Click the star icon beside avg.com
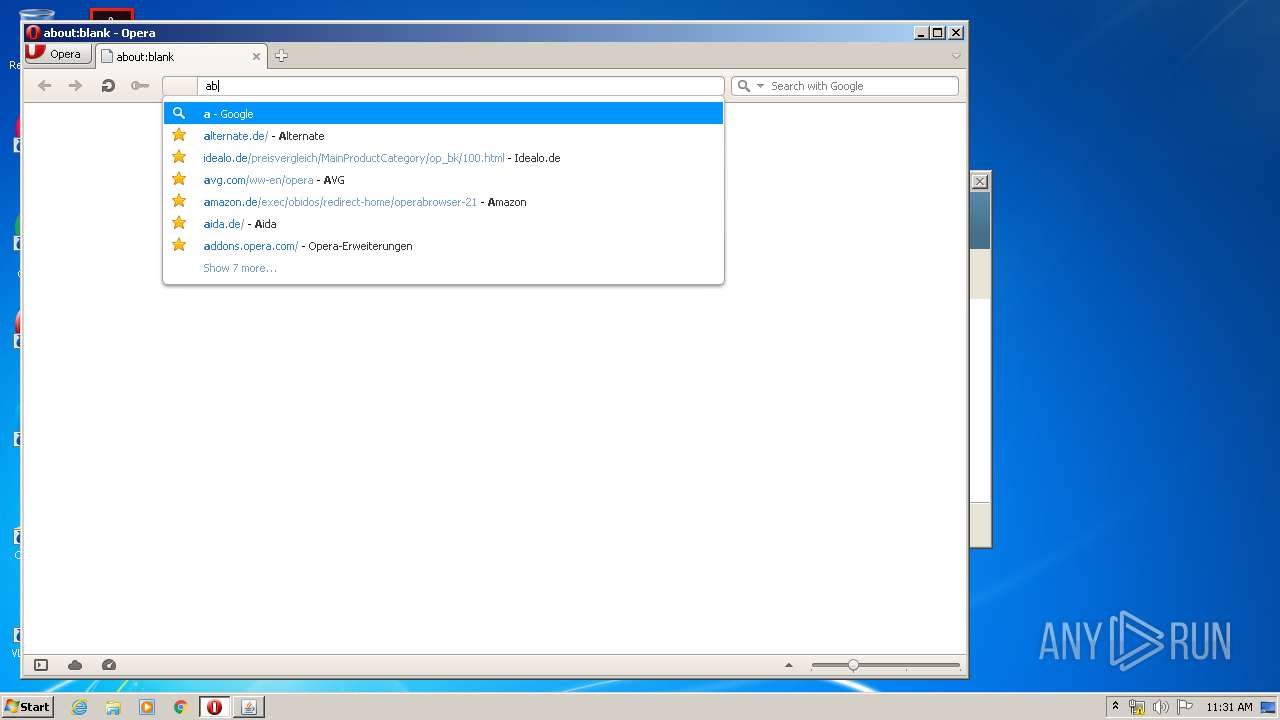Image resolution: width=1280 pixels, height=720 pixels. point(179,179)
